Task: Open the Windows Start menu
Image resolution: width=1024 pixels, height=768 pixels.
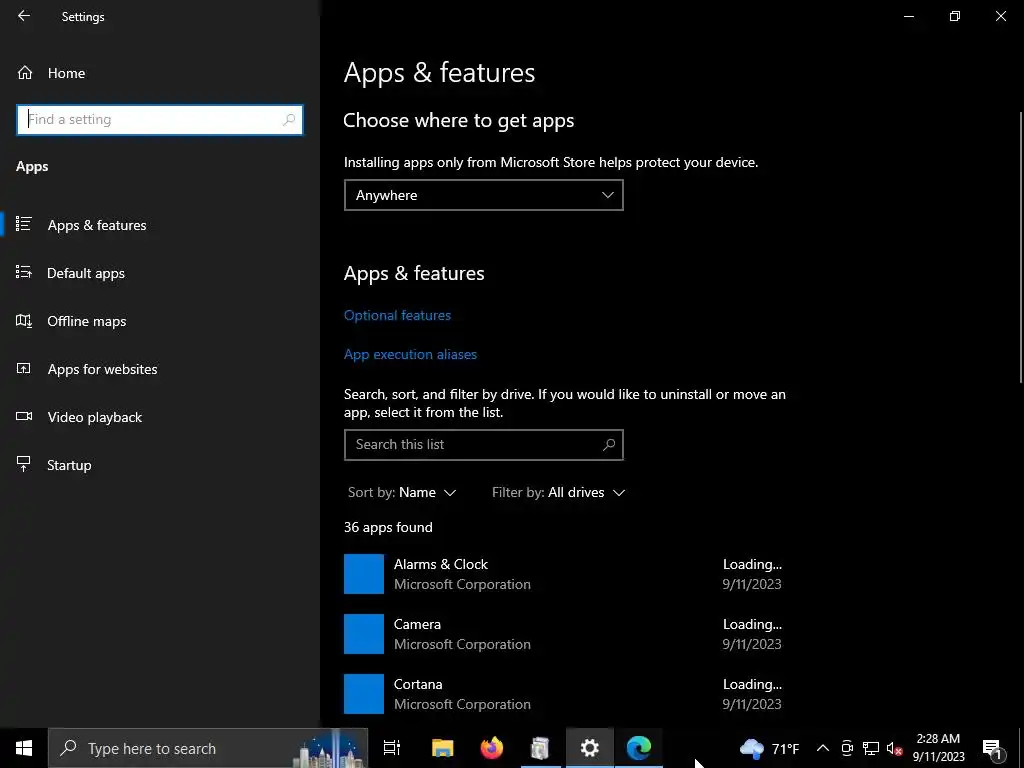Action: [24, 748]
